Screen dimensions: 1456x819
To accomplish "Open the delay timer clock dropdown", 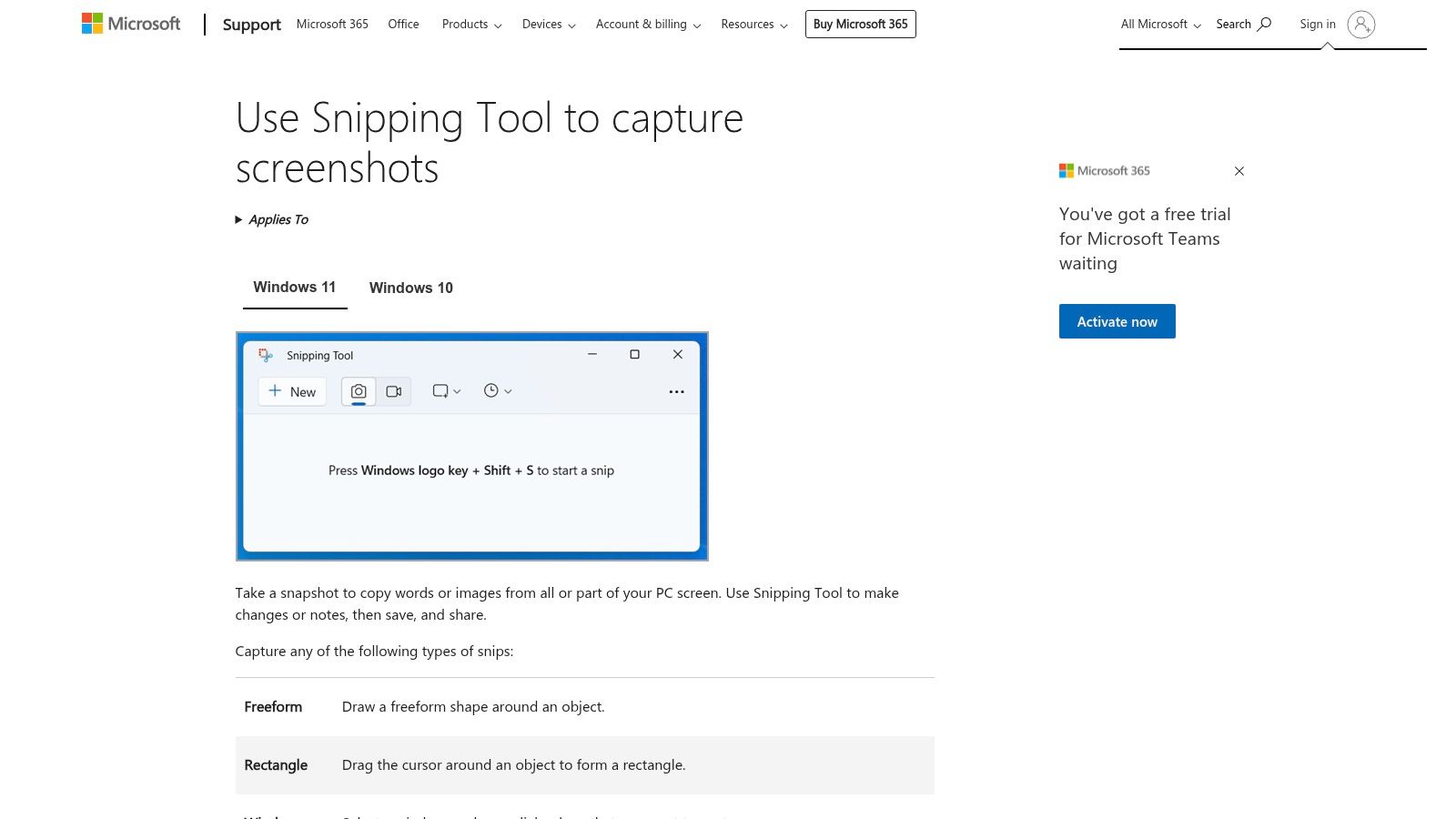I will pos(497,391).
